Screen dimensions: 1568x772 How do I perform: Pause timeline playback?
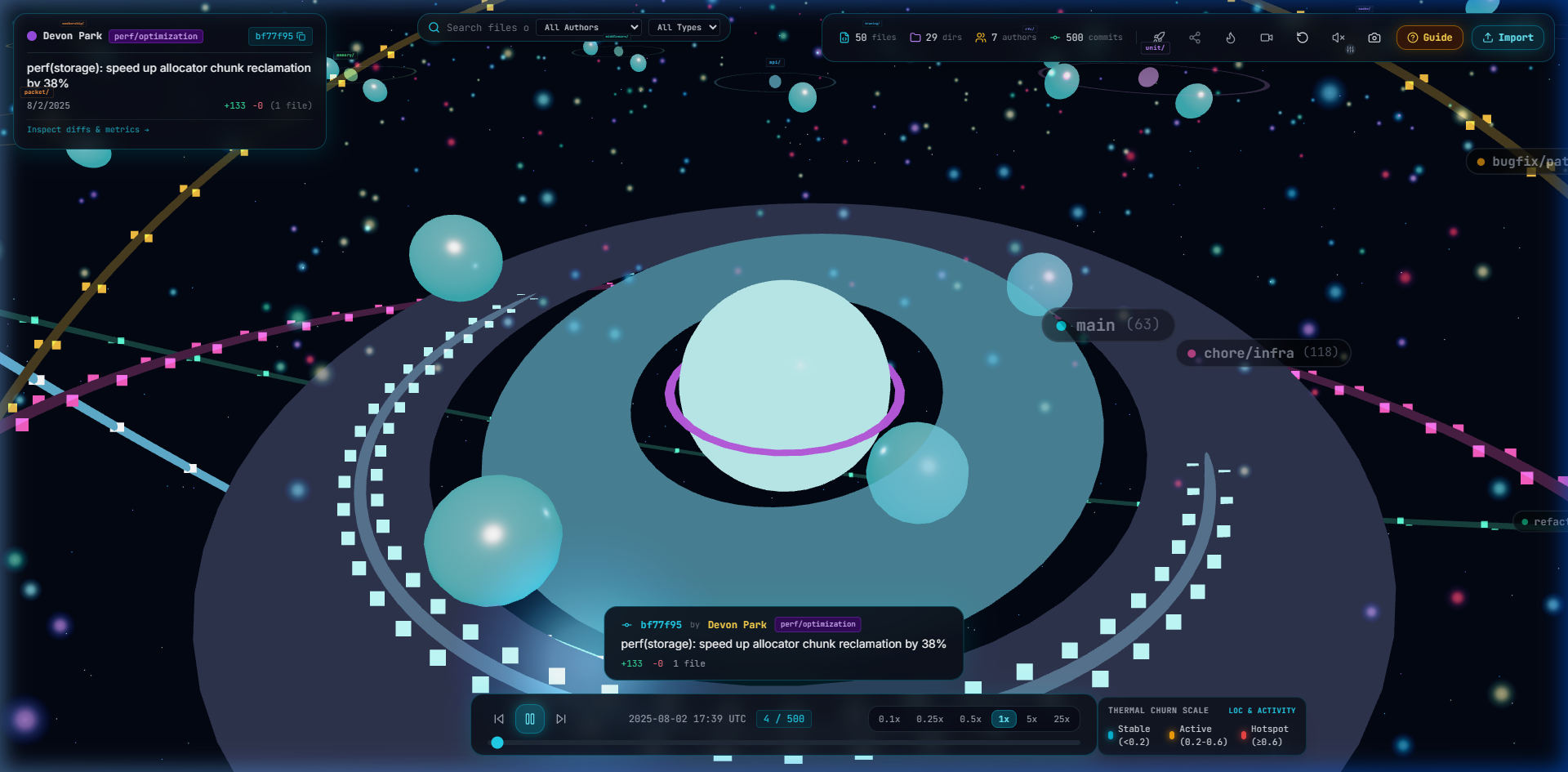click(530, 719)
